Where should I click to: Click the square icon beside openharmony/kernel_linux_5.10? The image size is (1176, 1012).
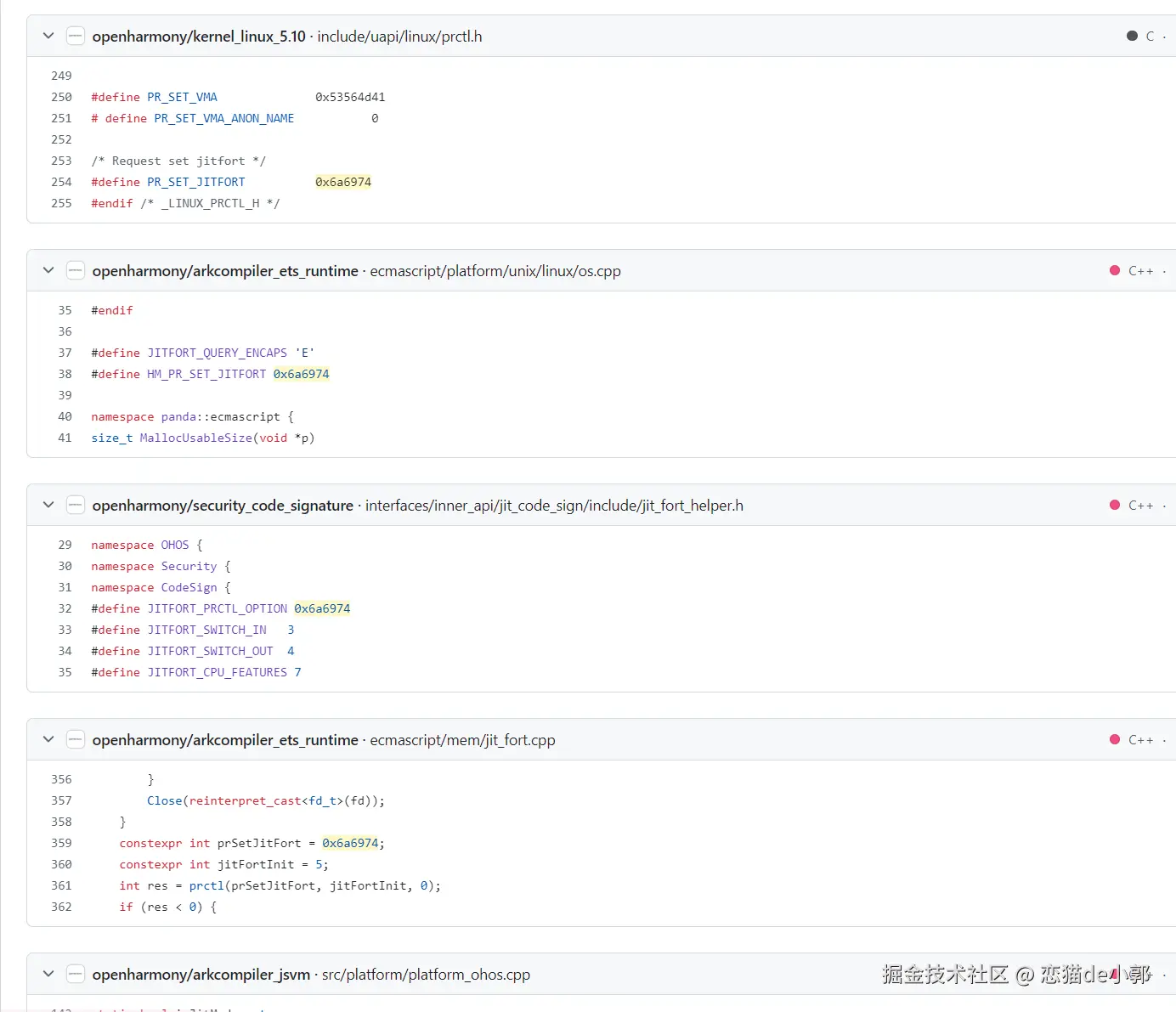click(76, 36)
